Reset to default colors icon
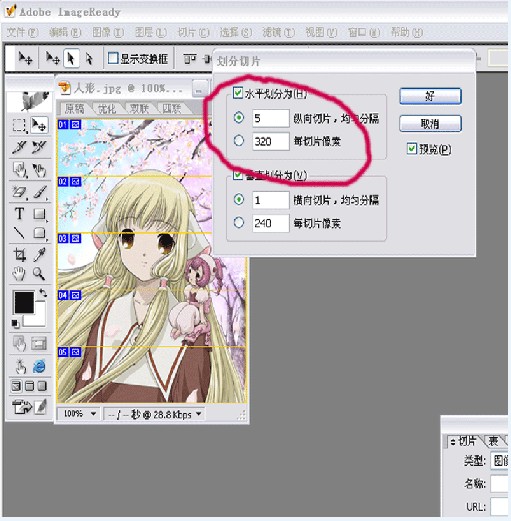Viewport: 511px width, 521px height. click(x=15, y=323)
